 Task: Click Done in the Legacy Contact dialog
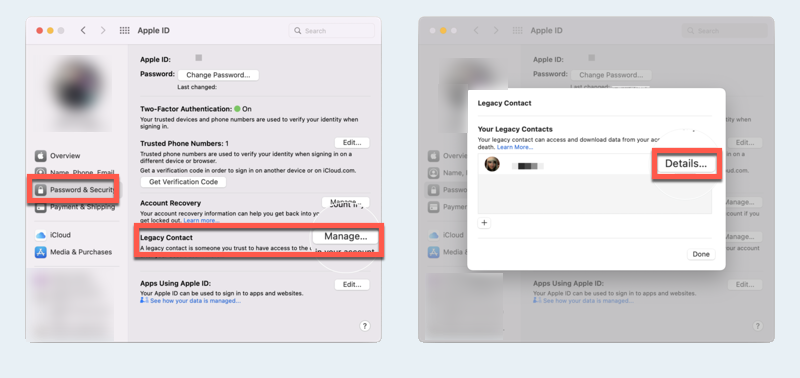point(701,254)
